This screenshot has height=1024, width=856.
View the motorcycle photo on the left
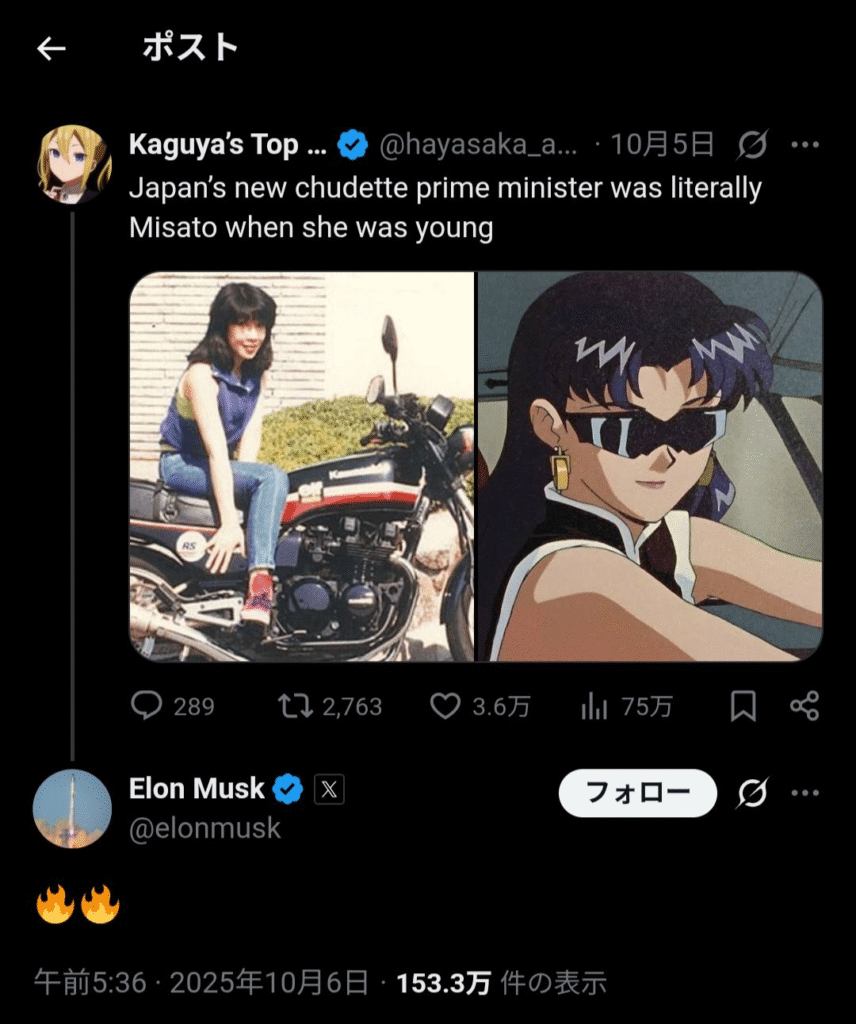(x=302, y=466)
